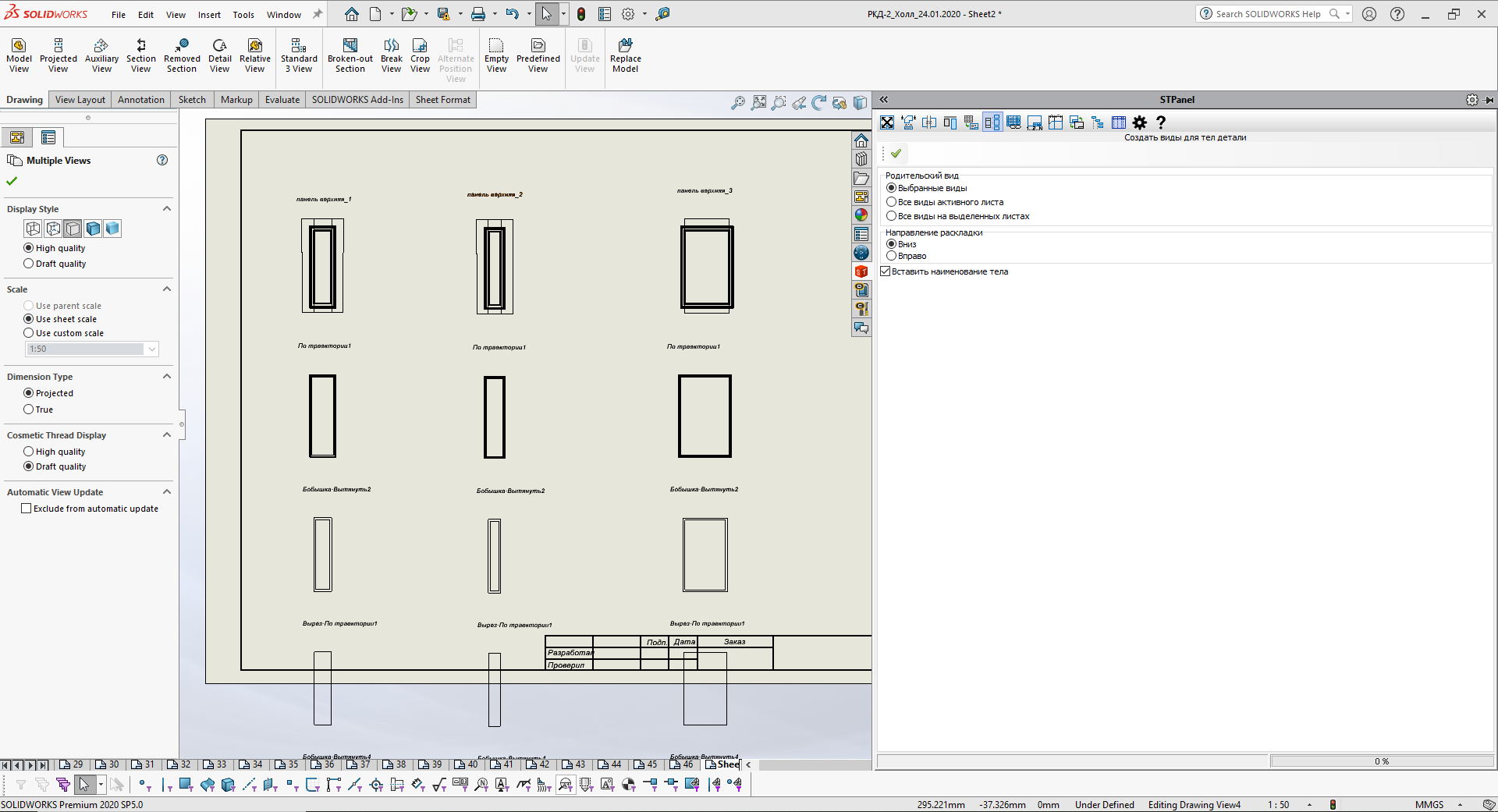Open Design Library in task pane
Screen dimensions: 1498x812
861,159
